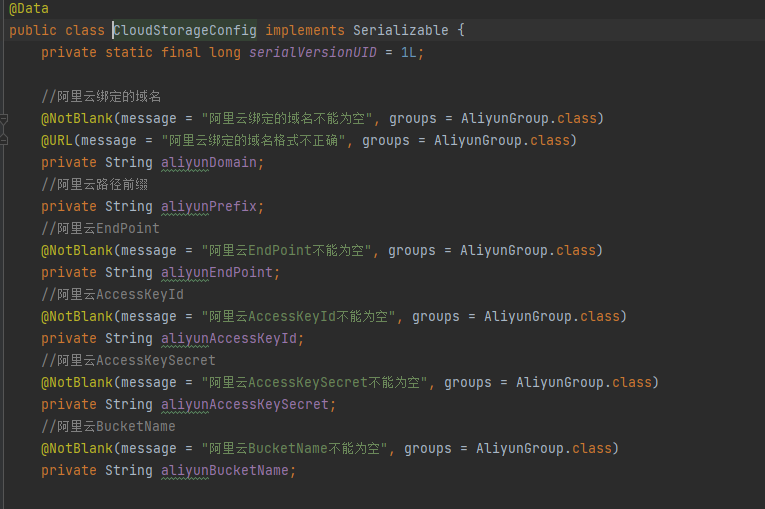Click the string "阿里云AccessKeyId不能为空"

(x=299, y=316)
